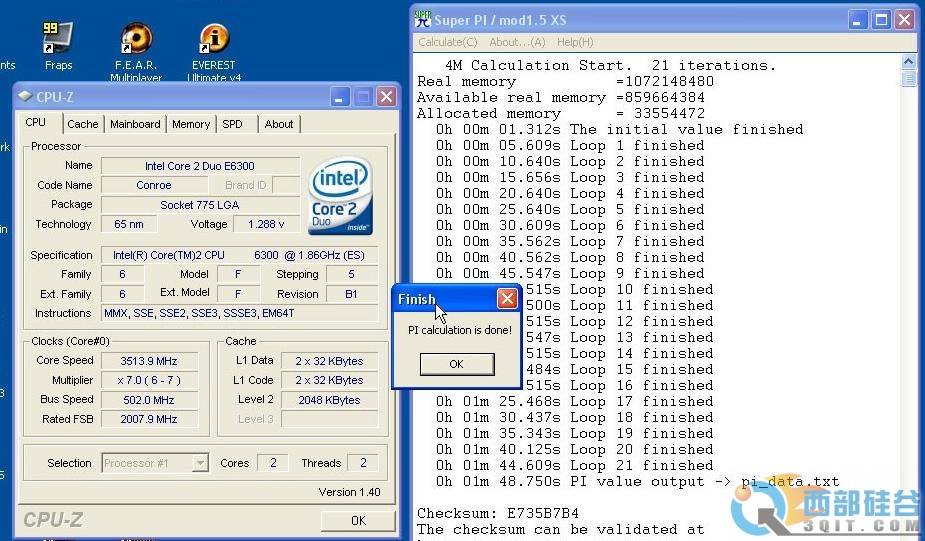Open F.E.A.R. Multiplayer desktop icon
This screenshot has width=925, height=541.
(136, 51)
